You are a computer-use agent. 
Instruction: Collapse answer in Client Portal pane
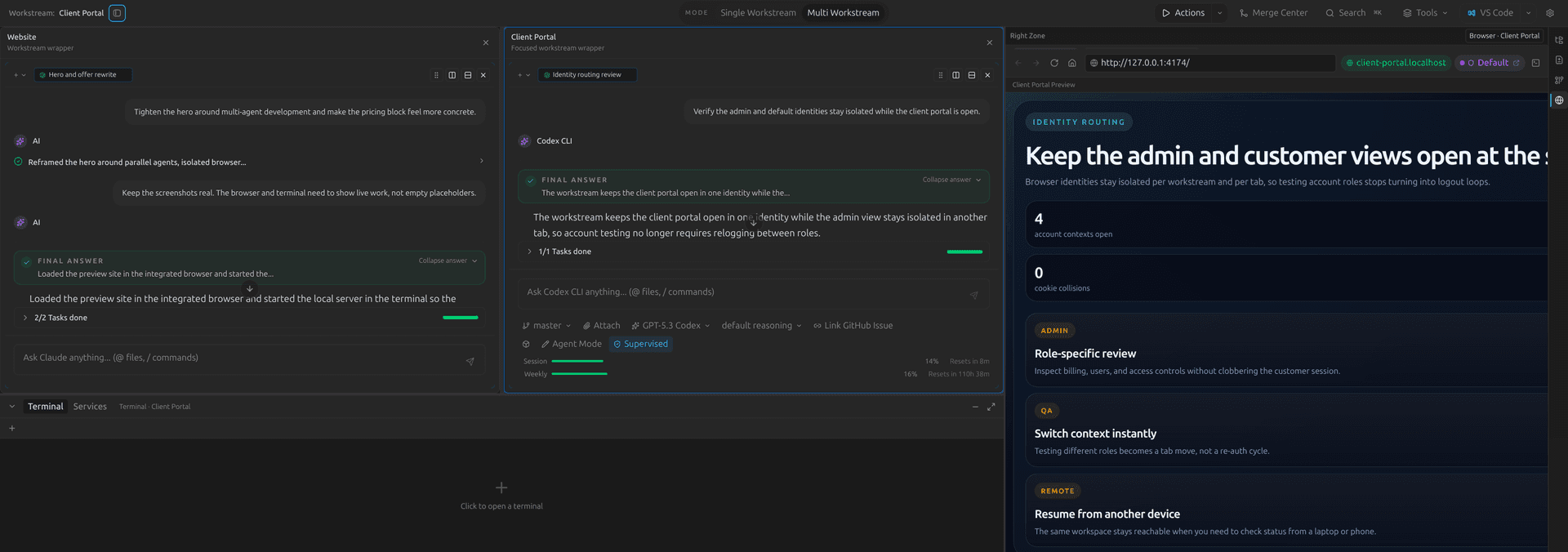952,180
